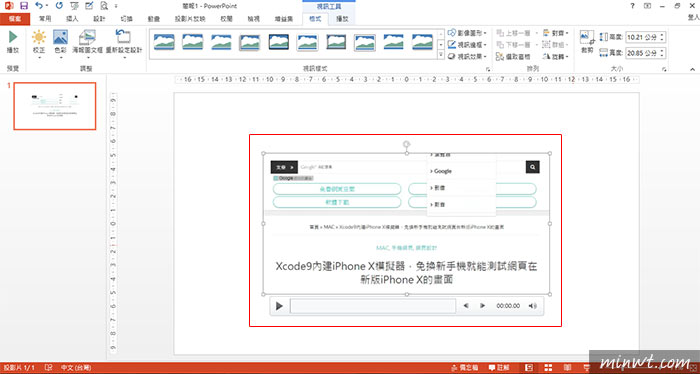Click the print preview magnifier icon
This screenshot has width=700, height=374.
click(104, 6)
